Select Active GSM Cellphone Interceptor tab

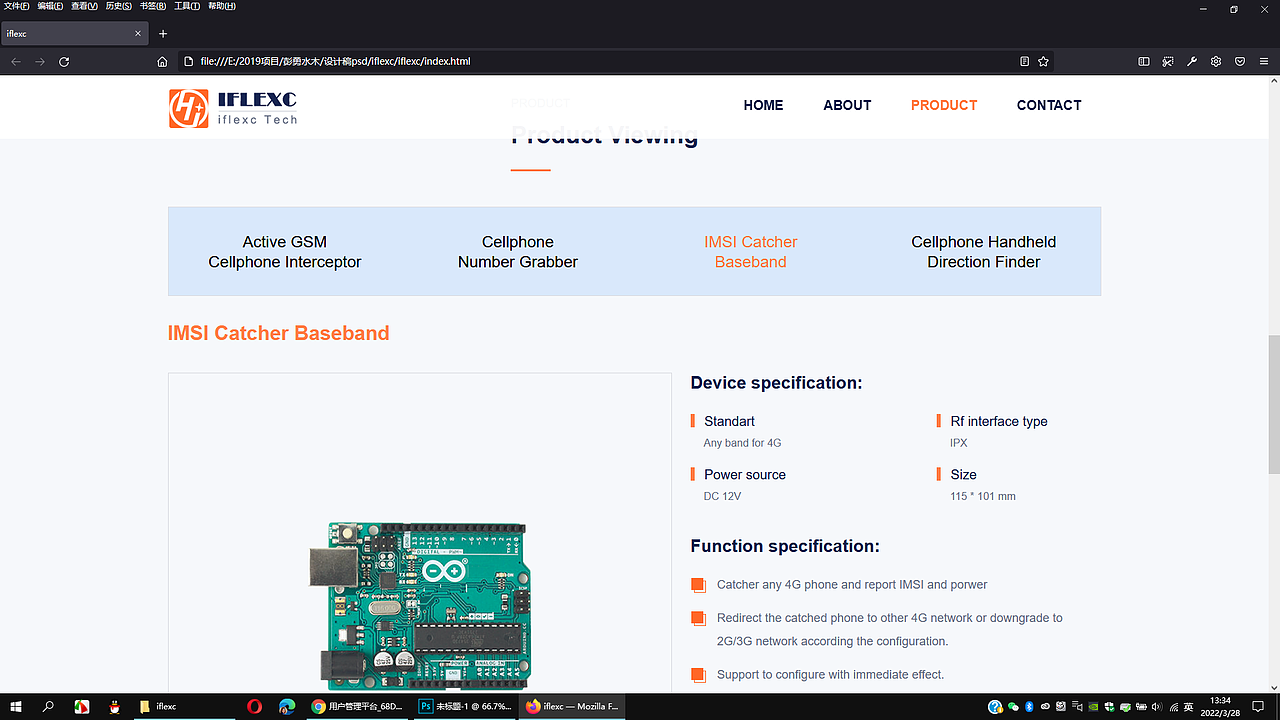pos(285,252)
